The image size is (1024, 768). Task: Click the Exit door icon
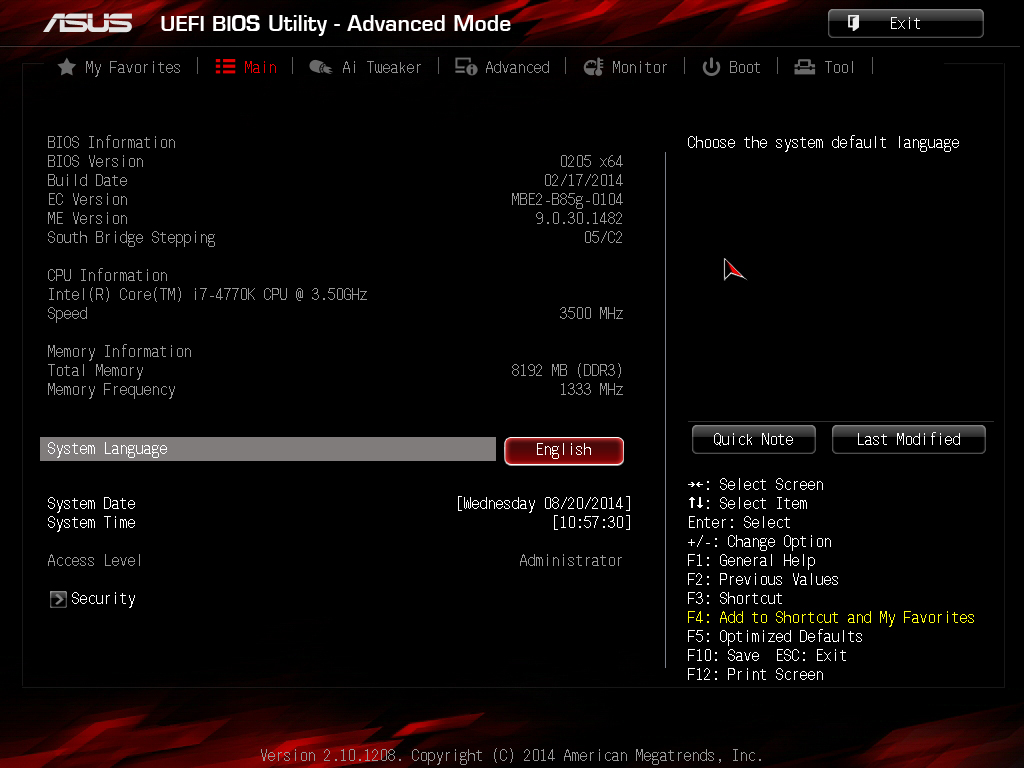point(853,24)
